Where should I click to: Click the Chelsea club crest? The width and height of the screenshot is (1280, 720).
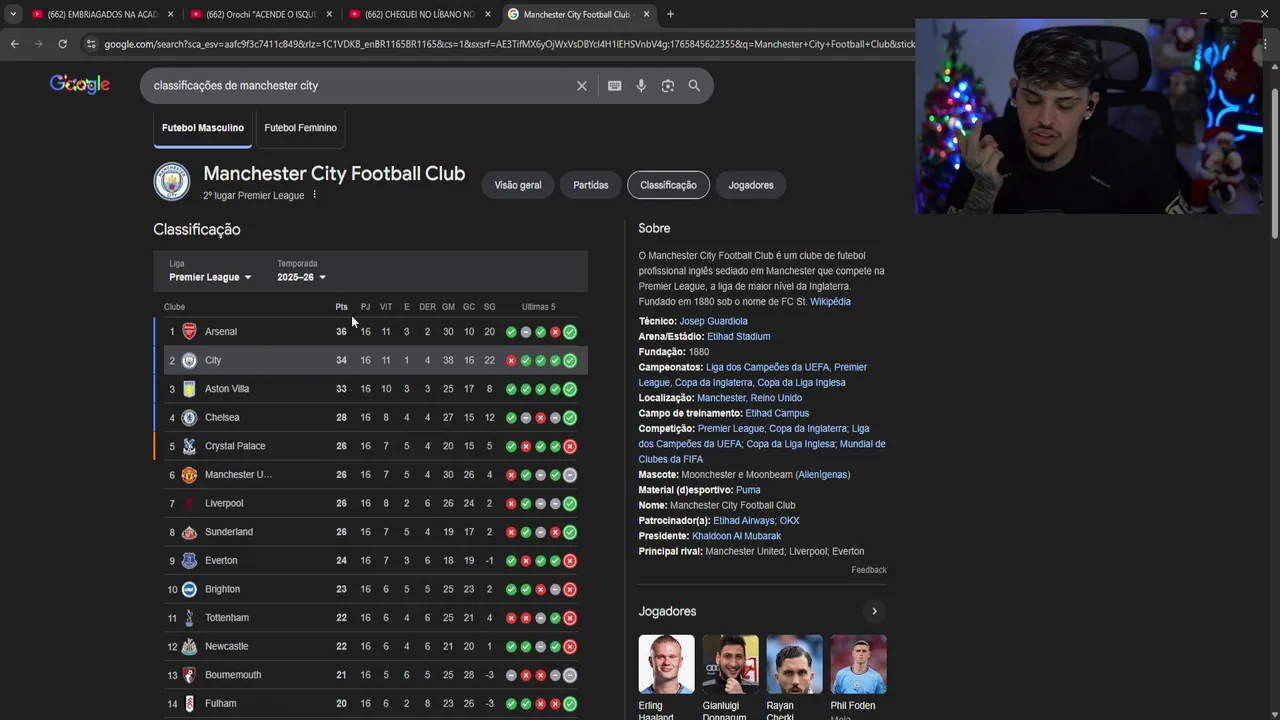tap(189, 418)
